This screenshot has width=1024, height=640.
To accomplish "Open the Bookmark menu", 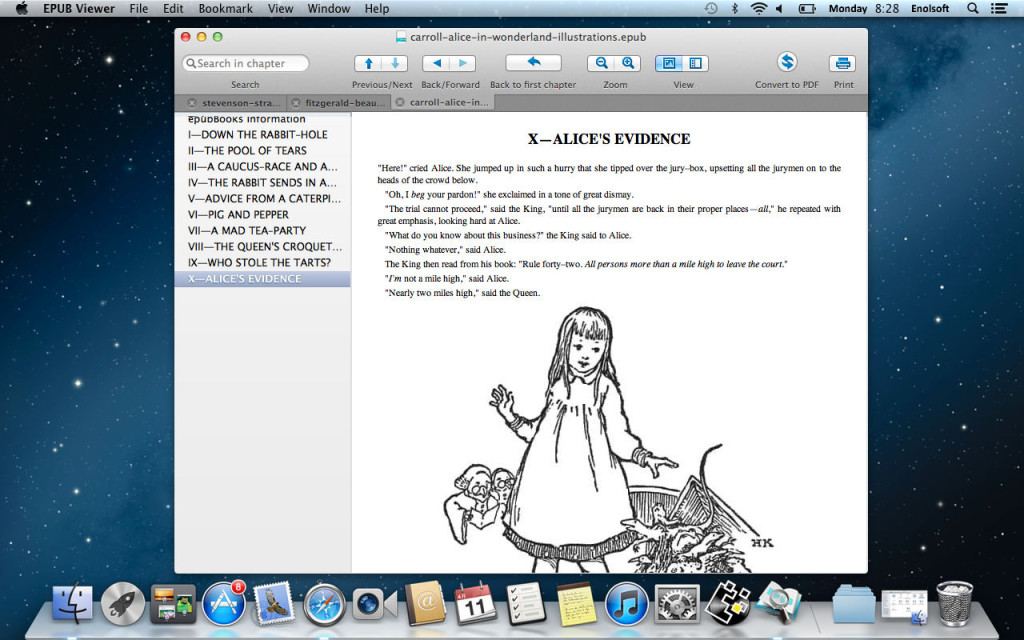I will (225, 9).
